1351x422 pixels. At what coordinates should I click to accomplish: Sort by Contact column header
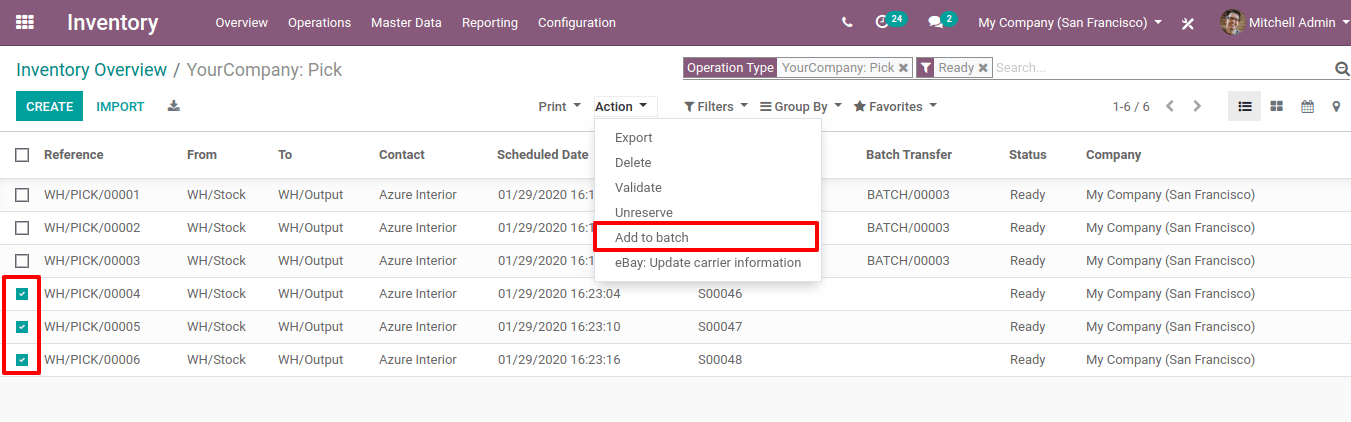402,155
